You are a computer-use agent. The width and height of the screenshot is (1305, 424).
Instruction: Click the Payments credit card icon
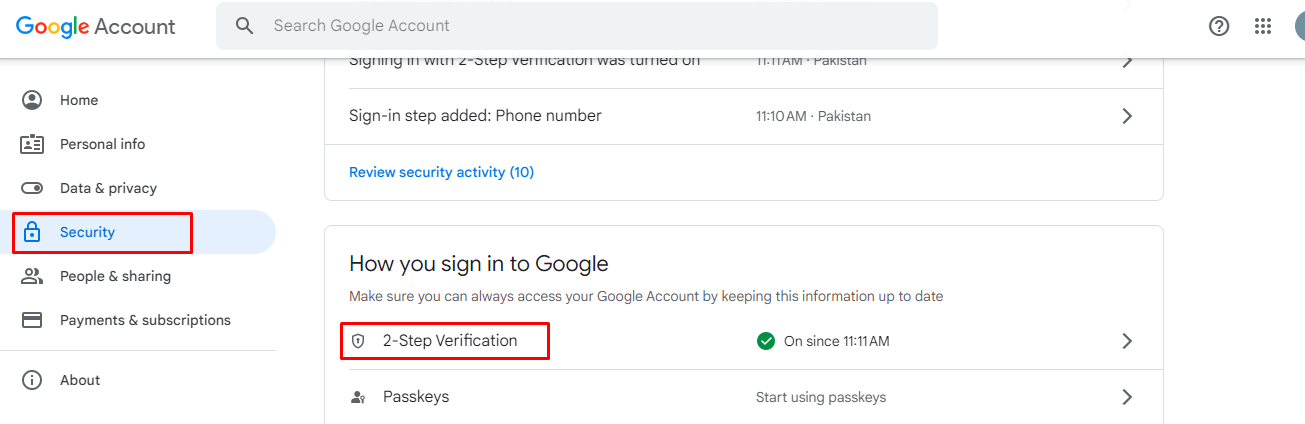pos(32,320)
